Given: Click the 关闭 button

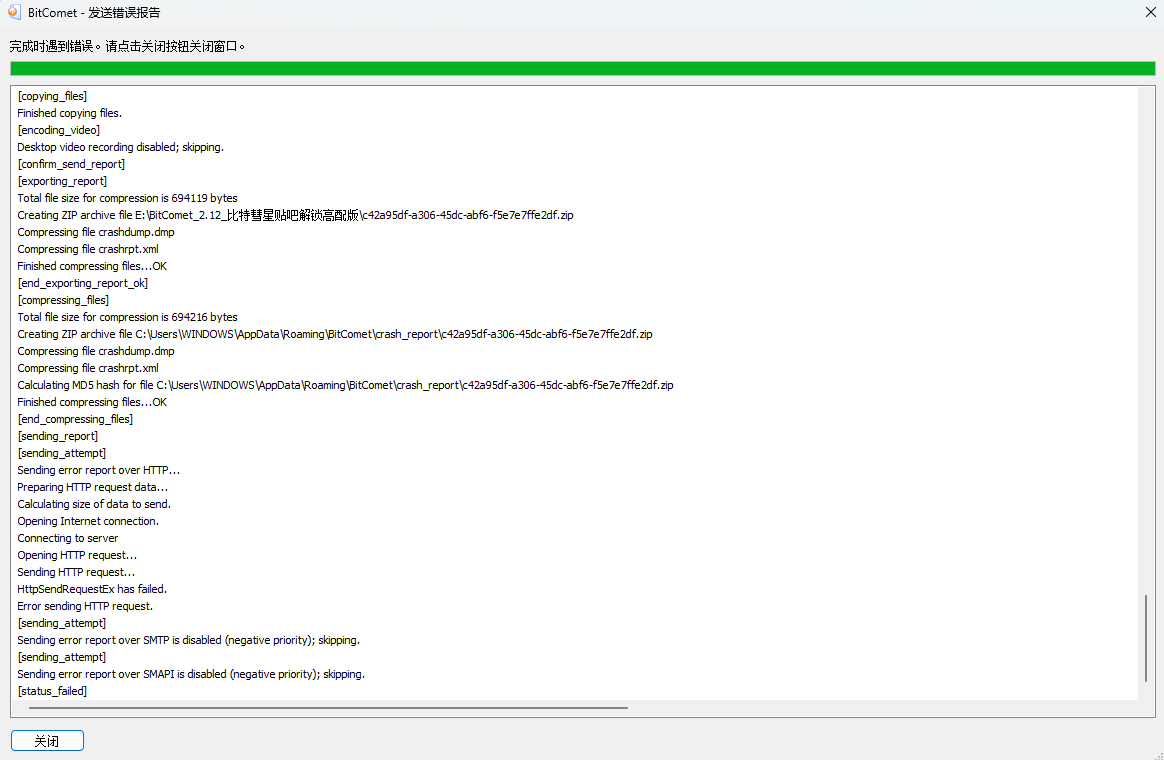Looking at the screenshot, I should point(47,741).
